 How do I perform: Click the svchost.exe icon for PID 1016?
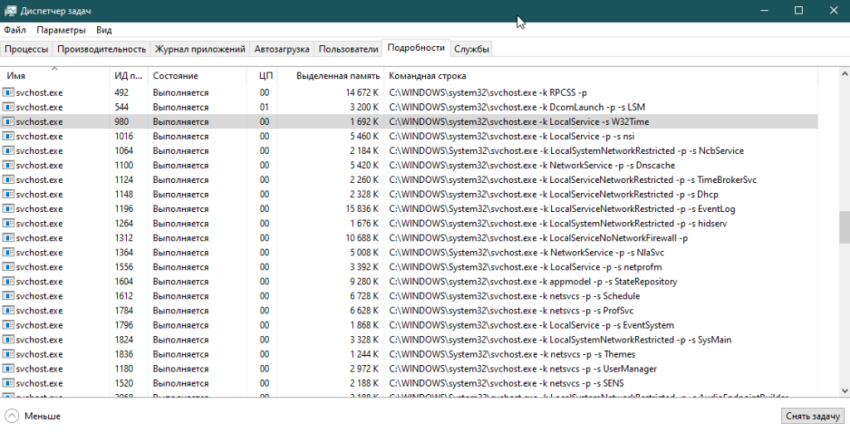click(8, 136)
